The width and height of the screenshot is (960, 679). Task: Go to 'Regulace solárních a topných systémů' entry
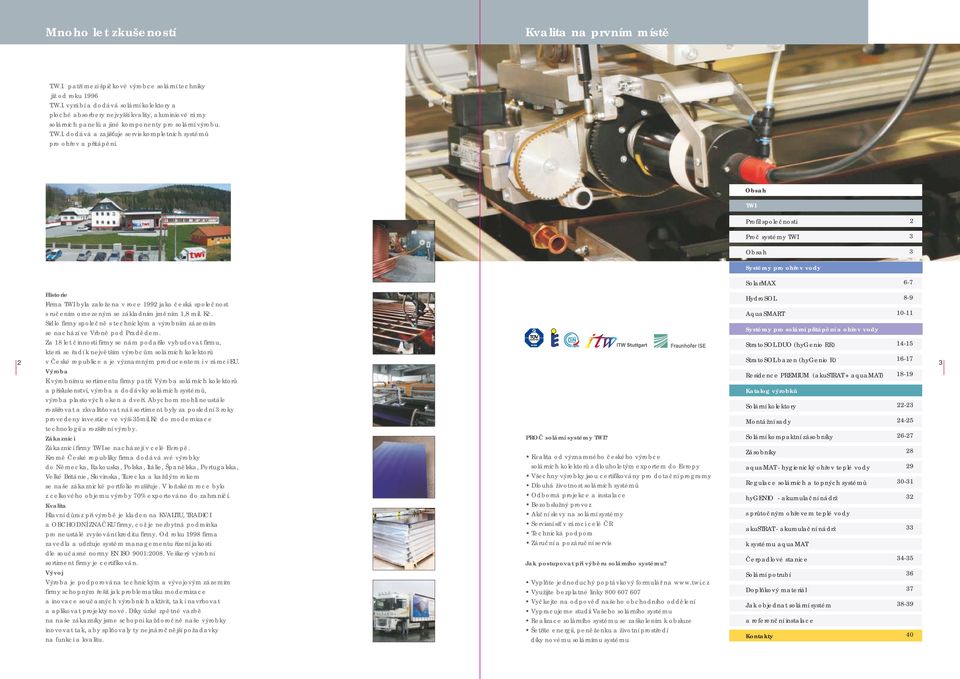click(825, 482)
